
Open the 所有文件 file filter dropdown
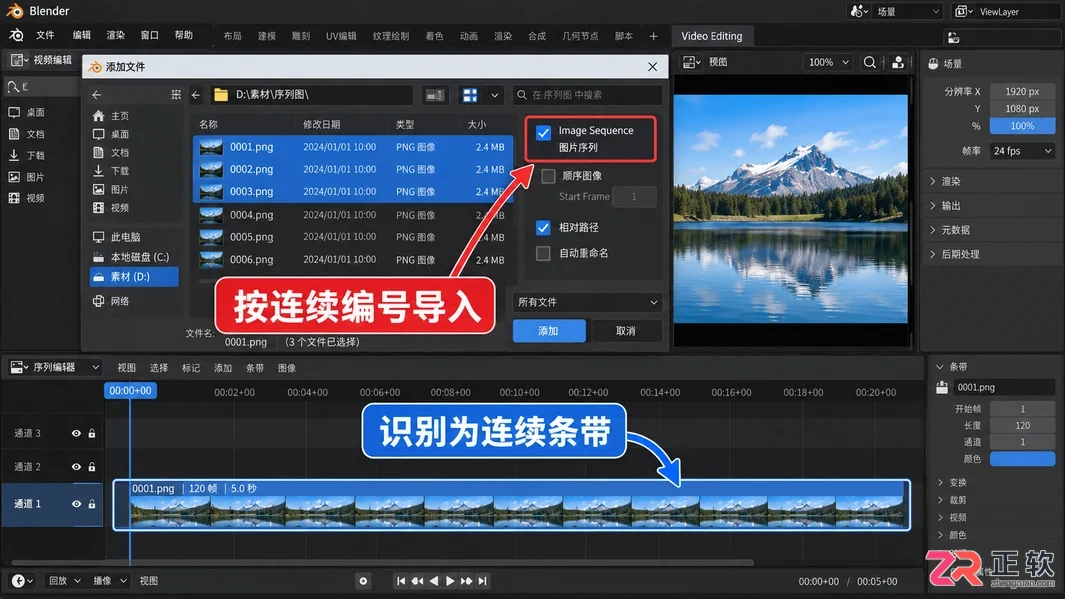588,302
